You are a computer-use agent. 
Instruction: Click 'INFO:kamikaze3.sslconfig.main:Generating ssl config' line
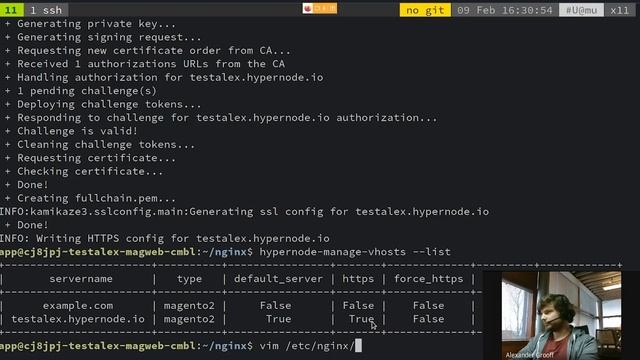(244, 212)
